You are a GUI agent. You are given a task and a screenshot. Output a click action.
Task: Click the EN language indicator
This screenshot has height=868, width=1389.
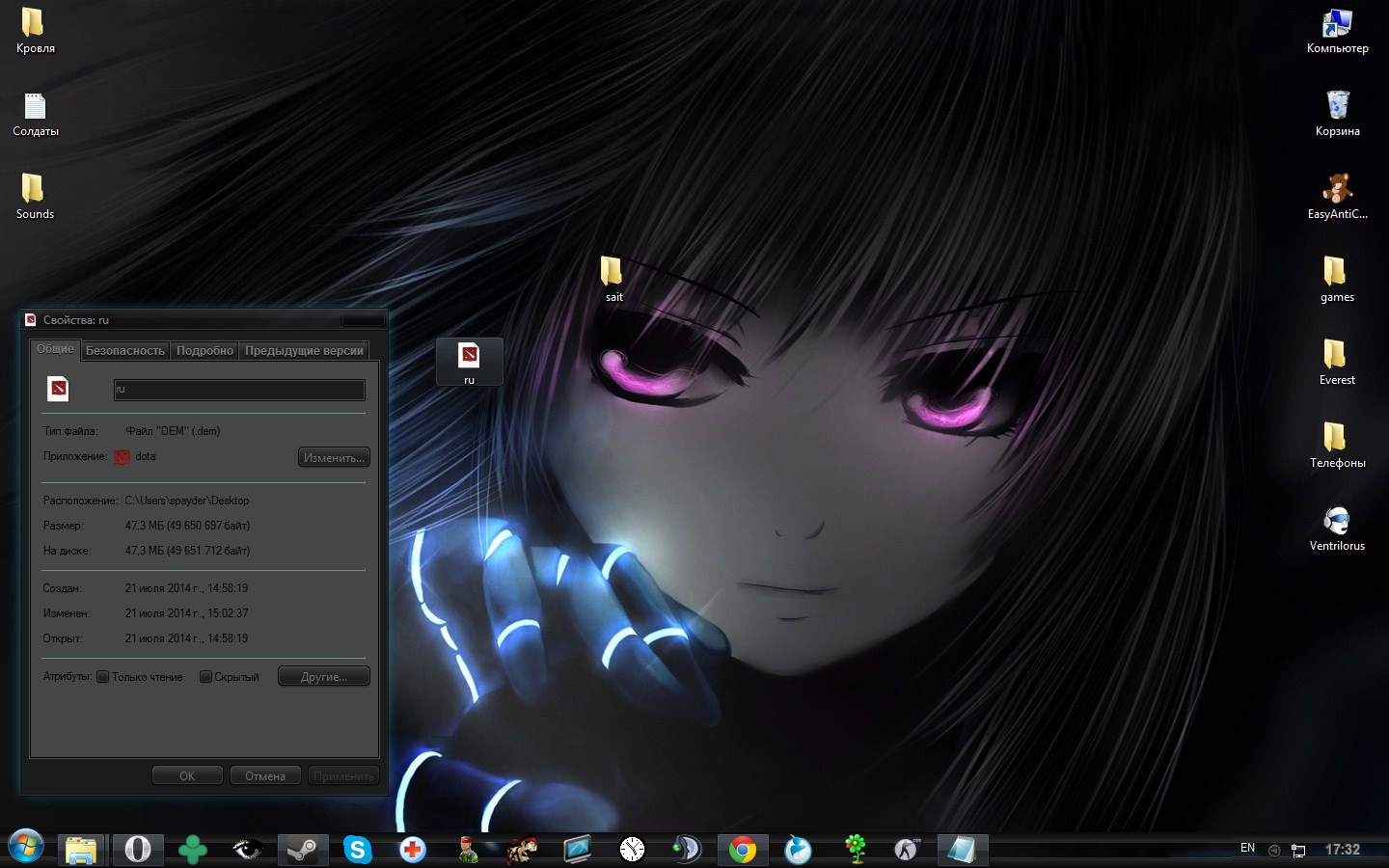(x=1247, y=848)
